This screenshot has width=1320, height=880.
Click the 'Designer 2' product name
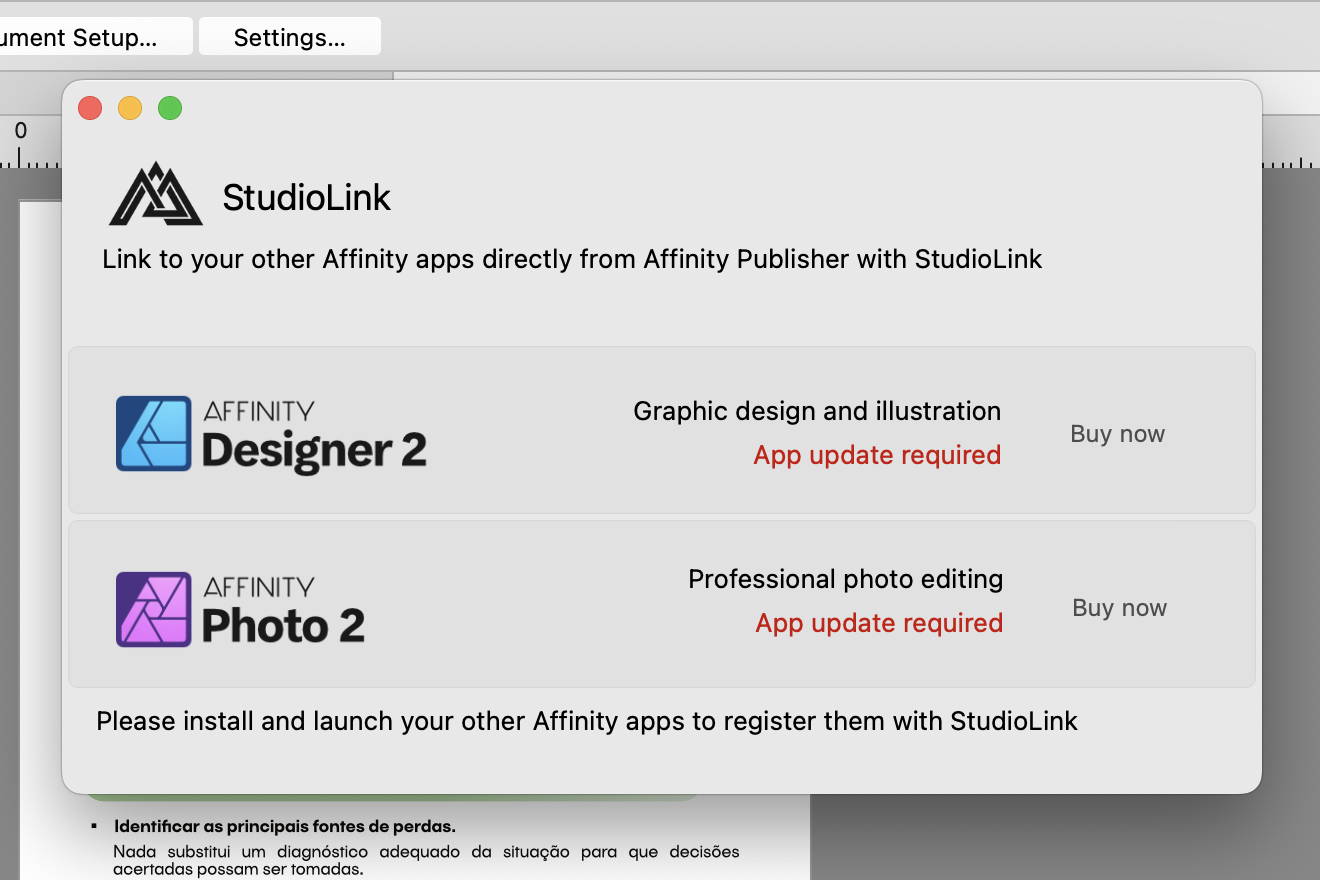(314, 451)
